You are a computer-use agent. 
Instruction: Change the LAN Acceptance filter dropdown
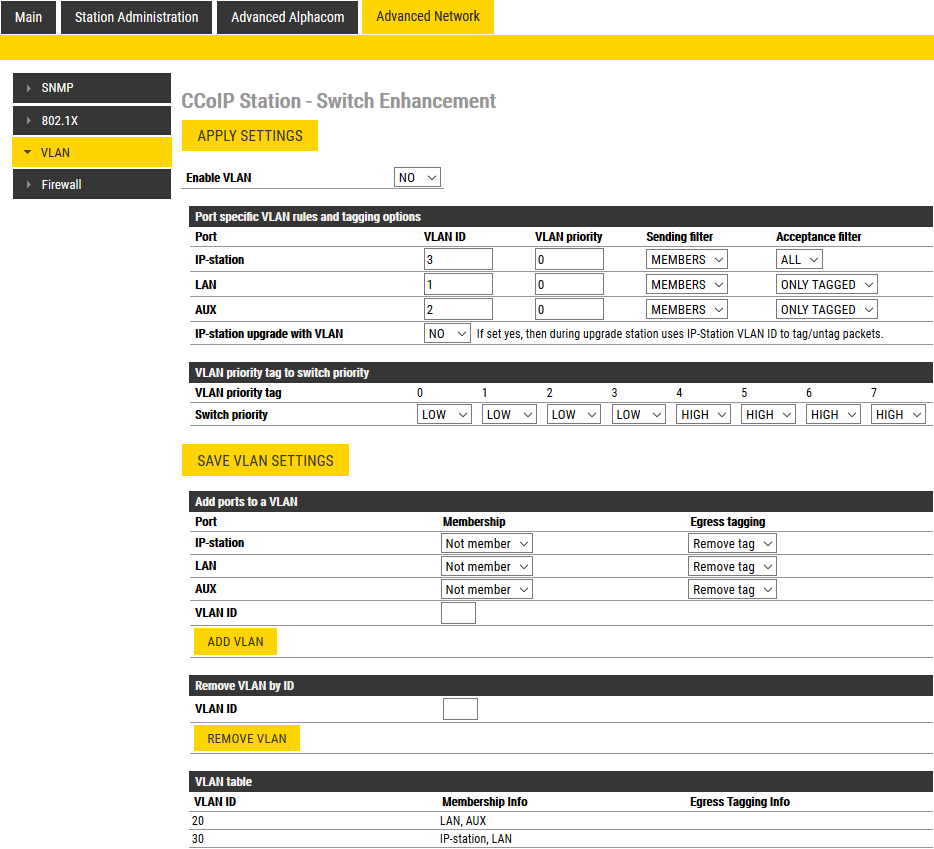tap(826, 285)
